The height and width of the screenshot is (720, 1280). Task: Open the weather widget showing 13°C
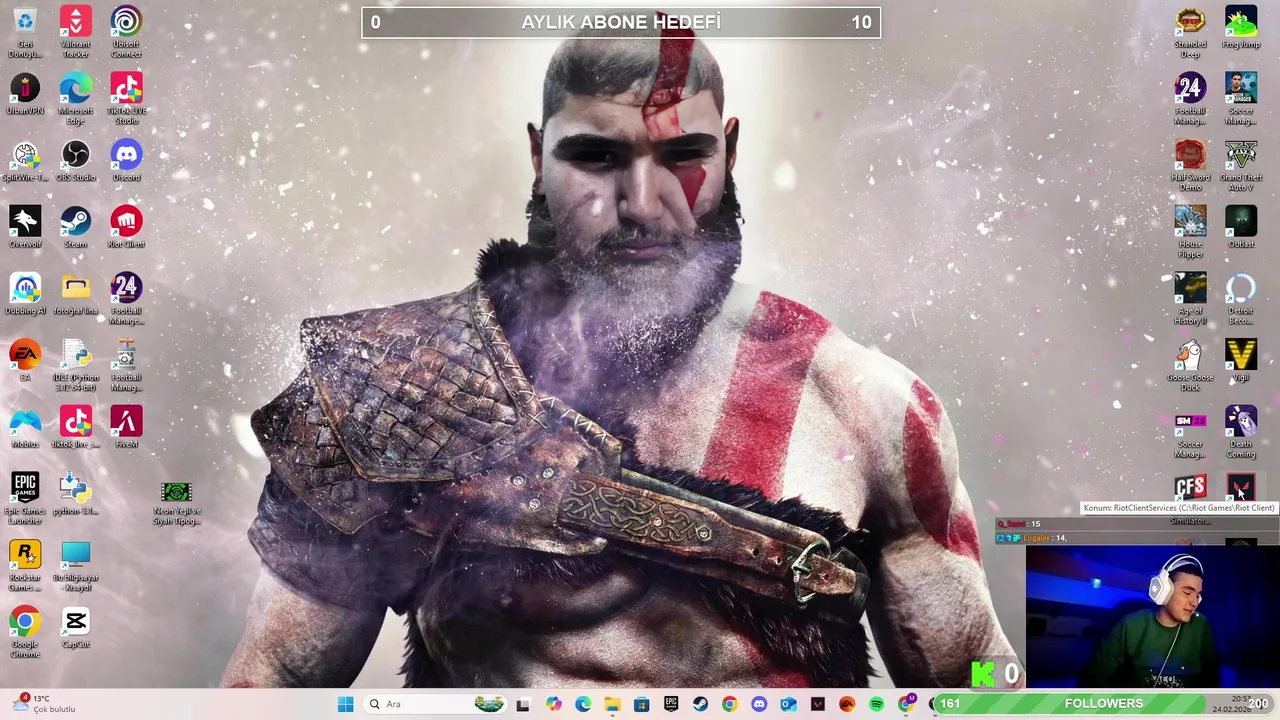[x=42, y=704]
